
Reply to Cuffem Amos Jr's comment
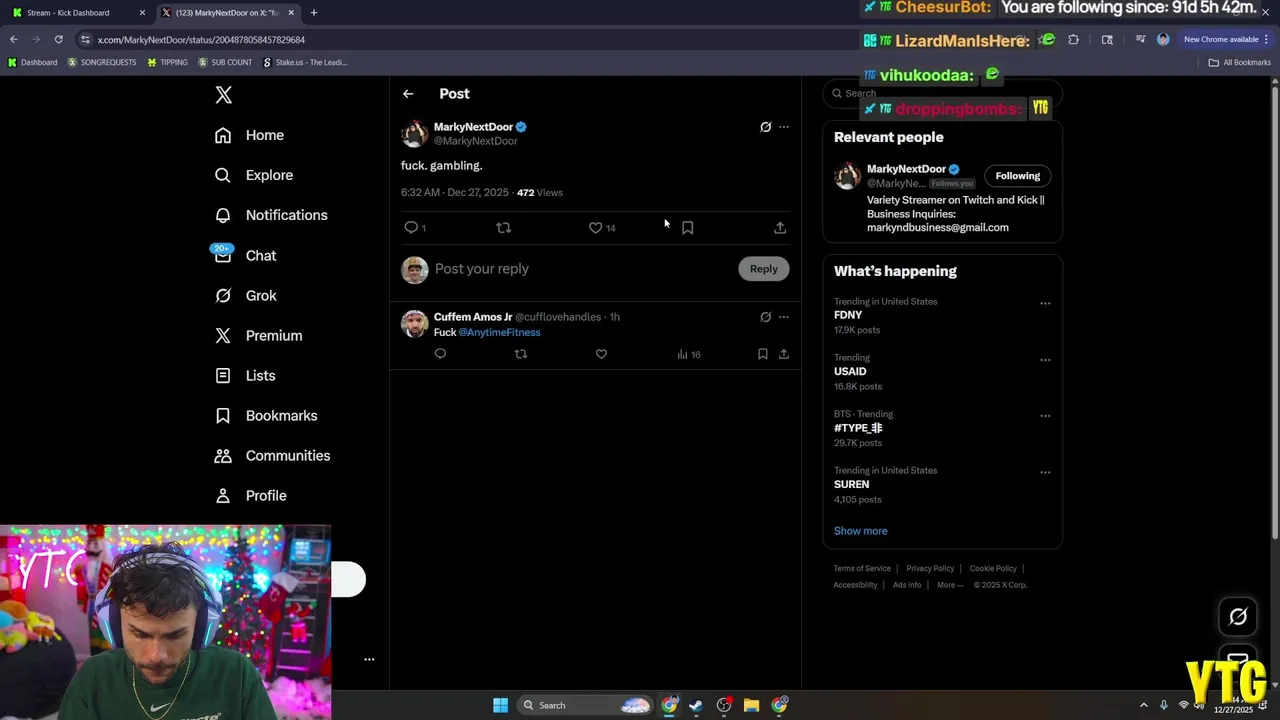click(x=440, y=354)
